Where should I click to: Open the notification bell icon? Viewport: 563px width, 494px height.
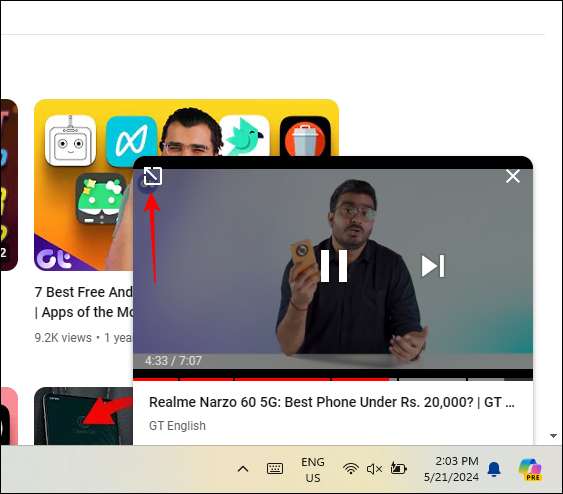tap(494, 469)
